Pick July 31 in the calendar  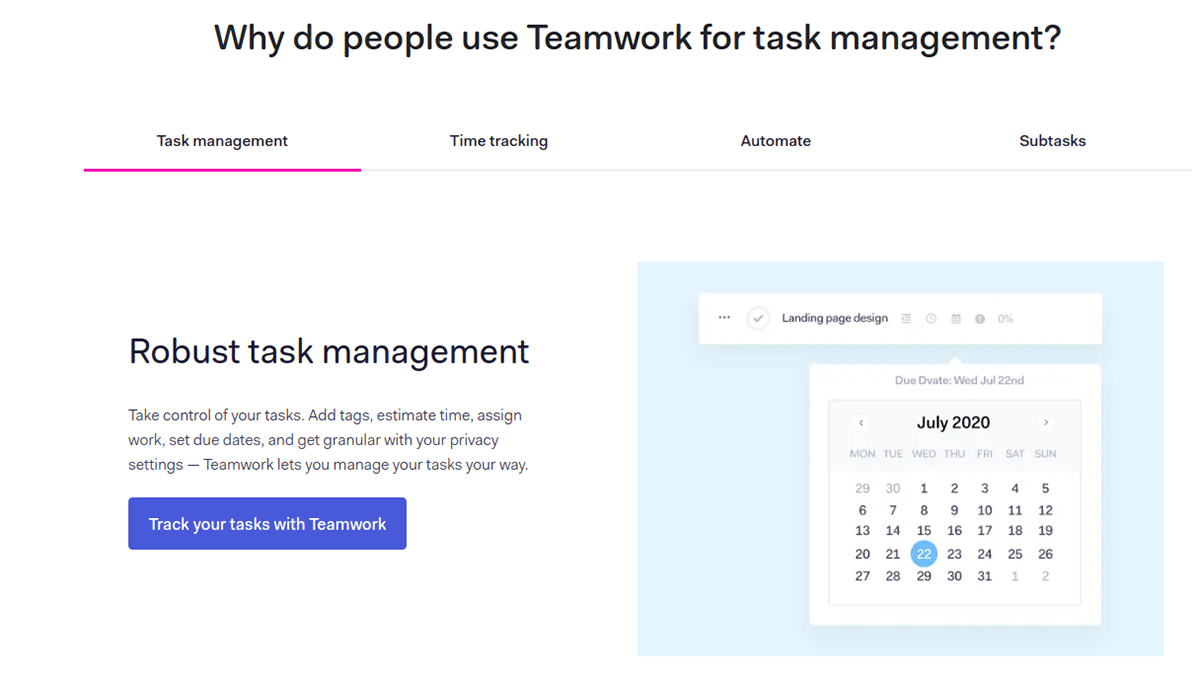pos(985,576)
